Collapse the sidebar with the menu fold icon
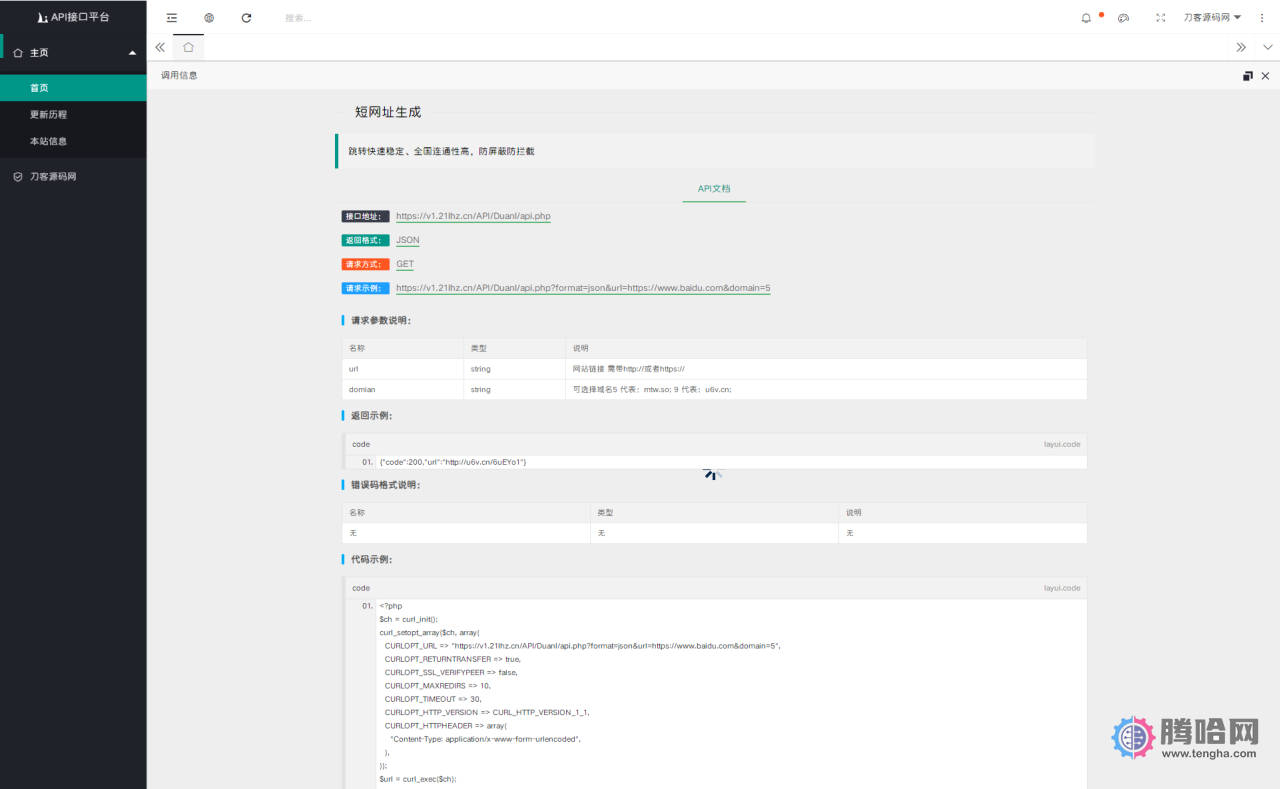This screenshot has height=789, width=1280. [x=172, y=18]
